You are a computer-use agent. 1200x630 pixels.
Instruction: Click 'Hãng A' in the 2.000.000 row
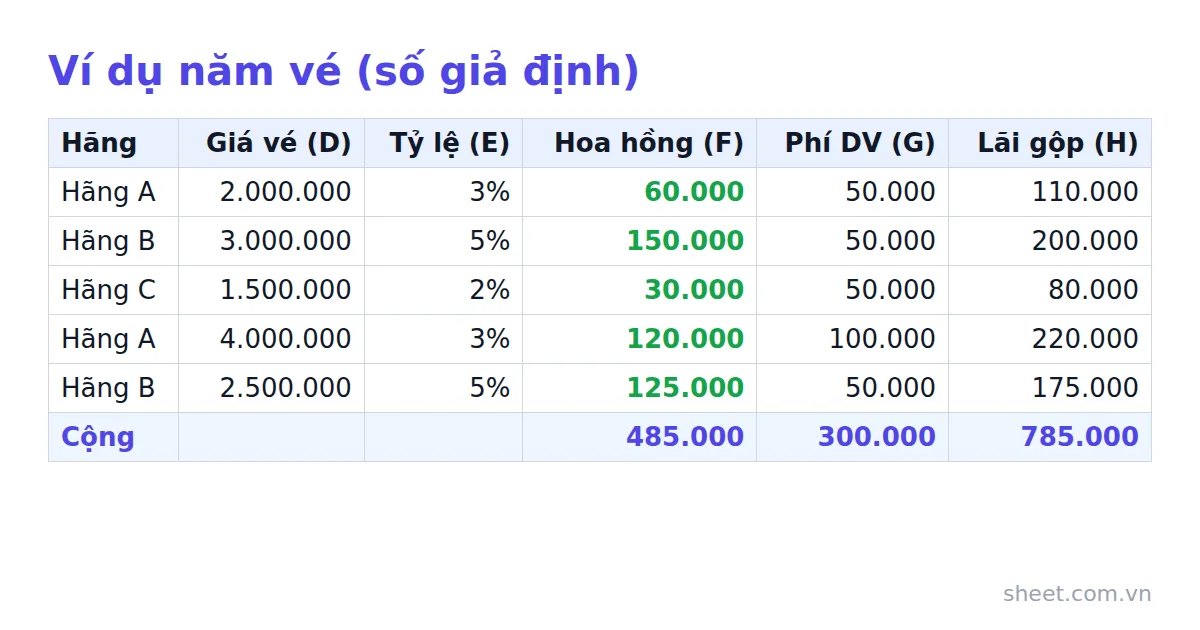(114, 192)
